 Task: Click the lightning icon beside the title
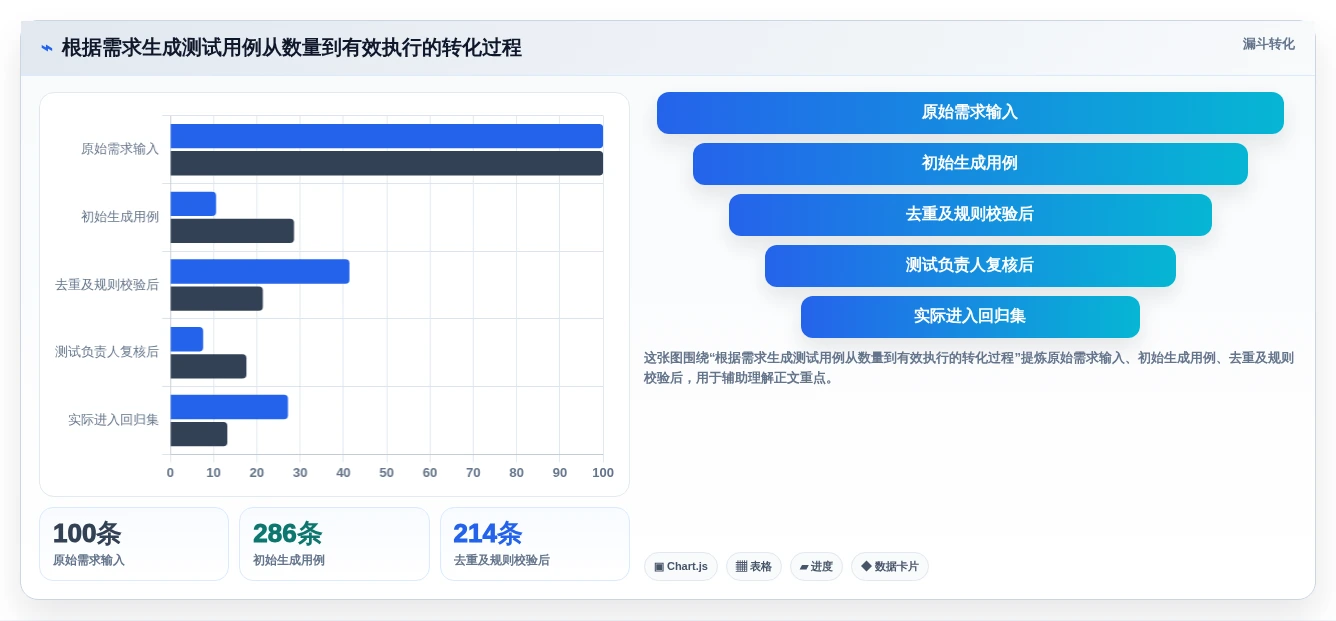[x=46, y=48]
